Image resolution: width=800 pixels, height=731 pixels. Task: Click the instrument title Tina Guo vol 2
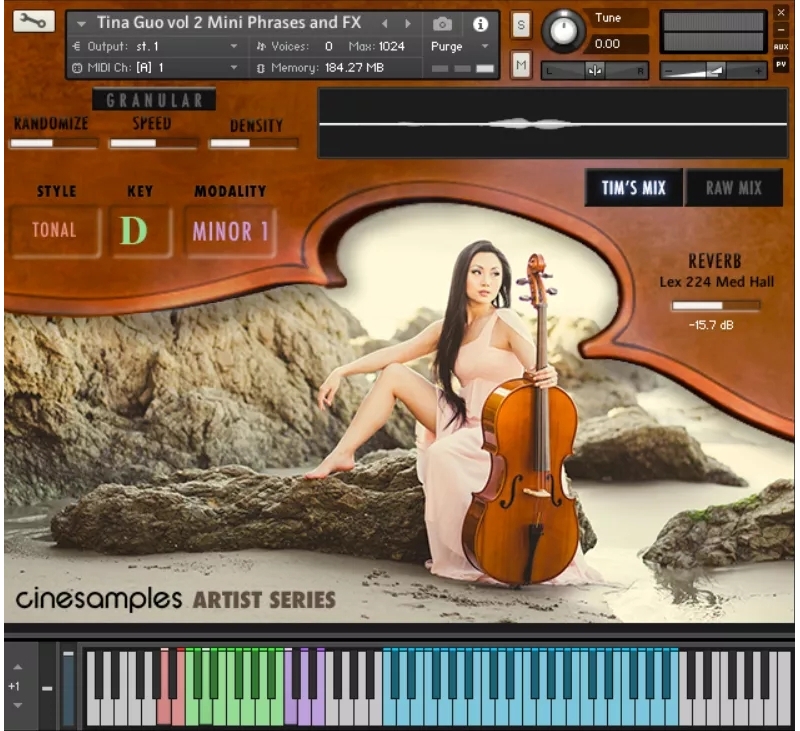coord(229,22)
